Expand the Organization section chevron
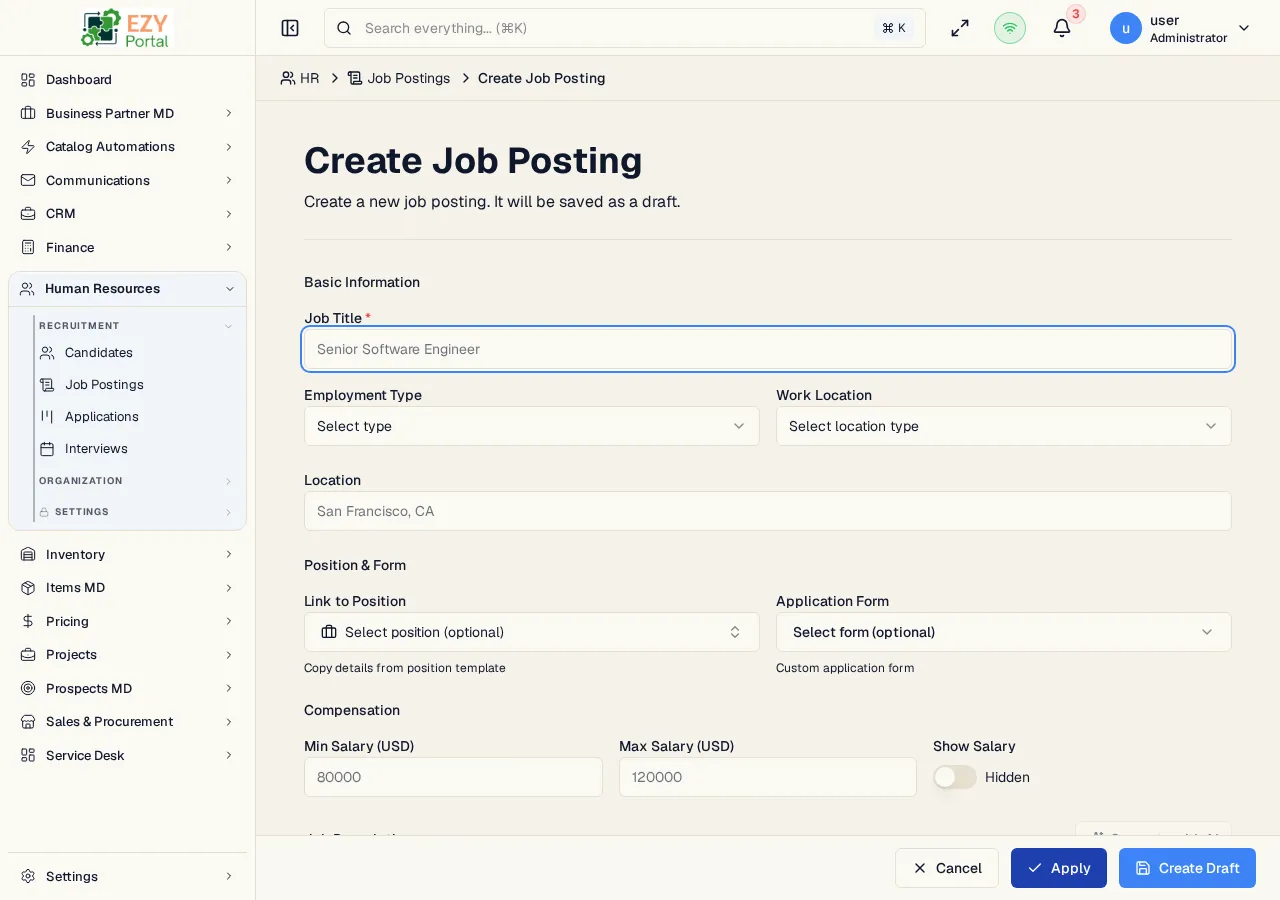This screenshot has width=1280, height=900. coord(228,481)
